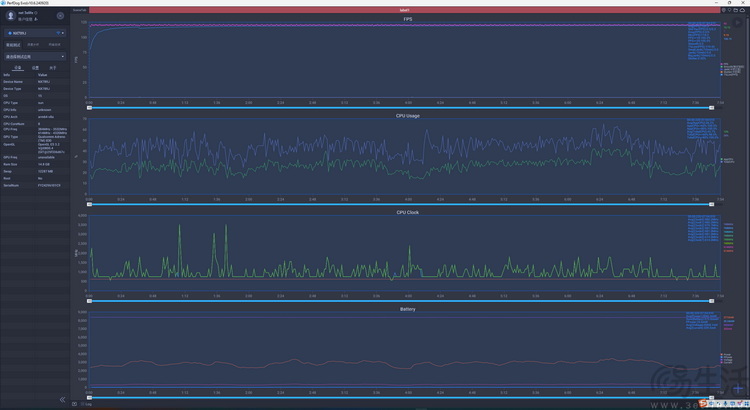
Task: Start recording with the play button
Action: tap(738, 22)
